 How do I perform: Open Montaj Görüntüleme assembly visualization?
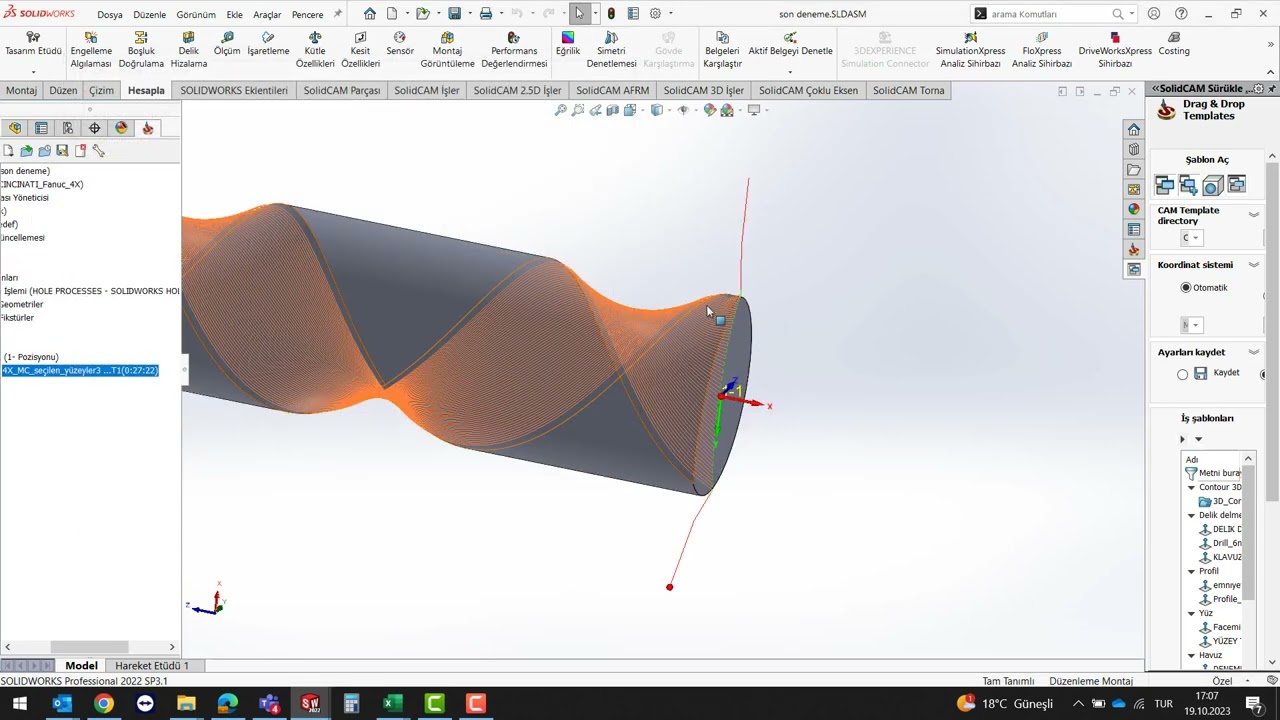tap(447, 50)
